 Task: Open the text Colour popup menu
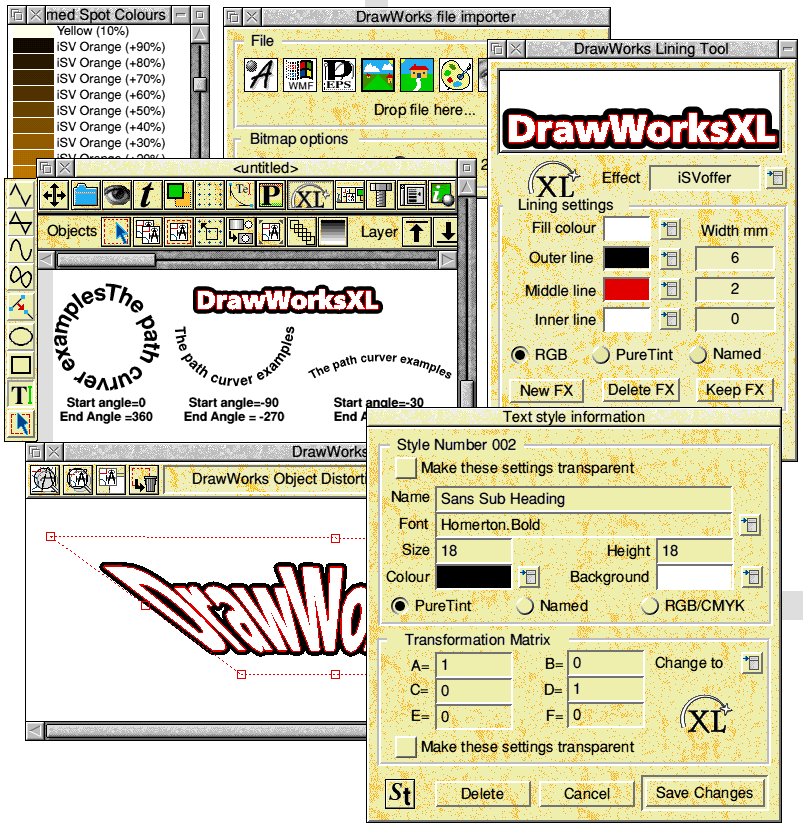coord(529,577)
